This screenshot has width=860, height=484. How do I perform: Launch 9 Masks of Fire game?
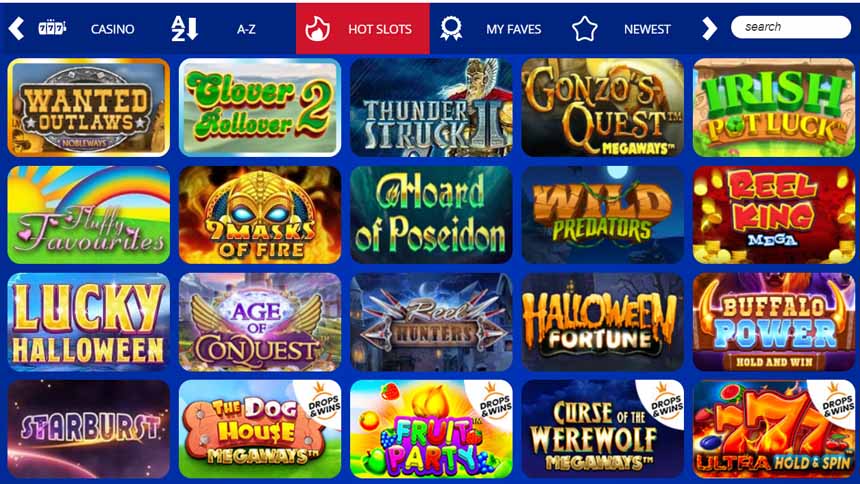[x=260, y=215]
